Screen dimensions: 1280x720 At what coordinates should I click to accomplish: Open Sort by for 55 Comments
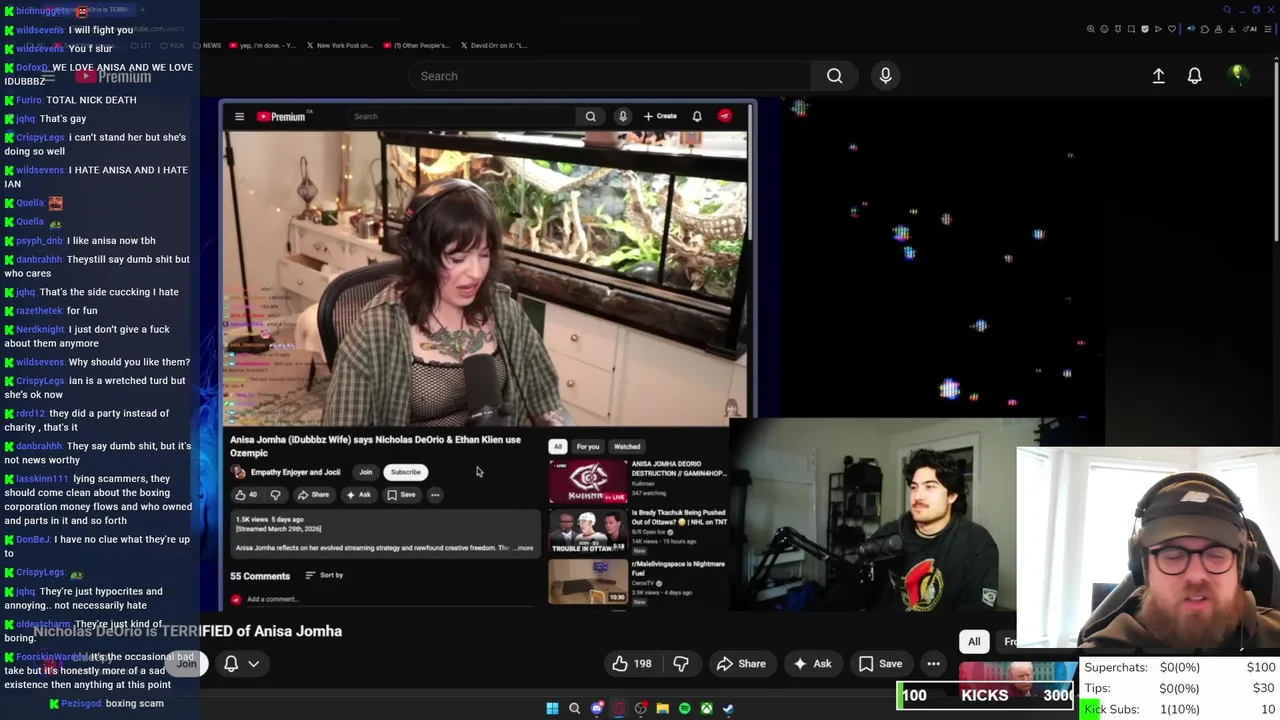pyautogui.click(x=324, y=575)
